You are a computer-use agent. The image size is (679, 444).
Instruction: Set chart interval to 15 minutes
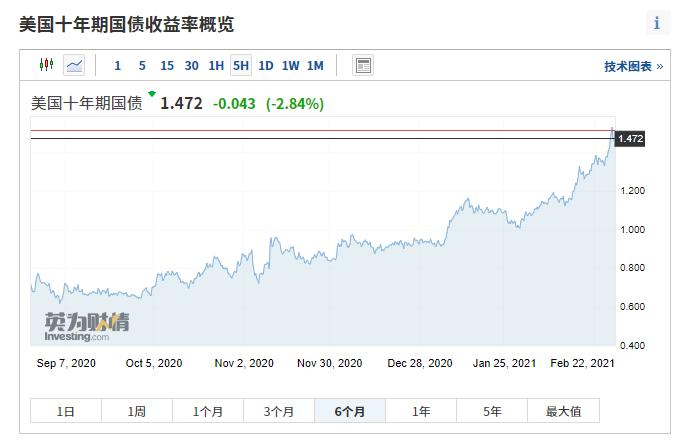pyautogui.click(x=167, y=66)
